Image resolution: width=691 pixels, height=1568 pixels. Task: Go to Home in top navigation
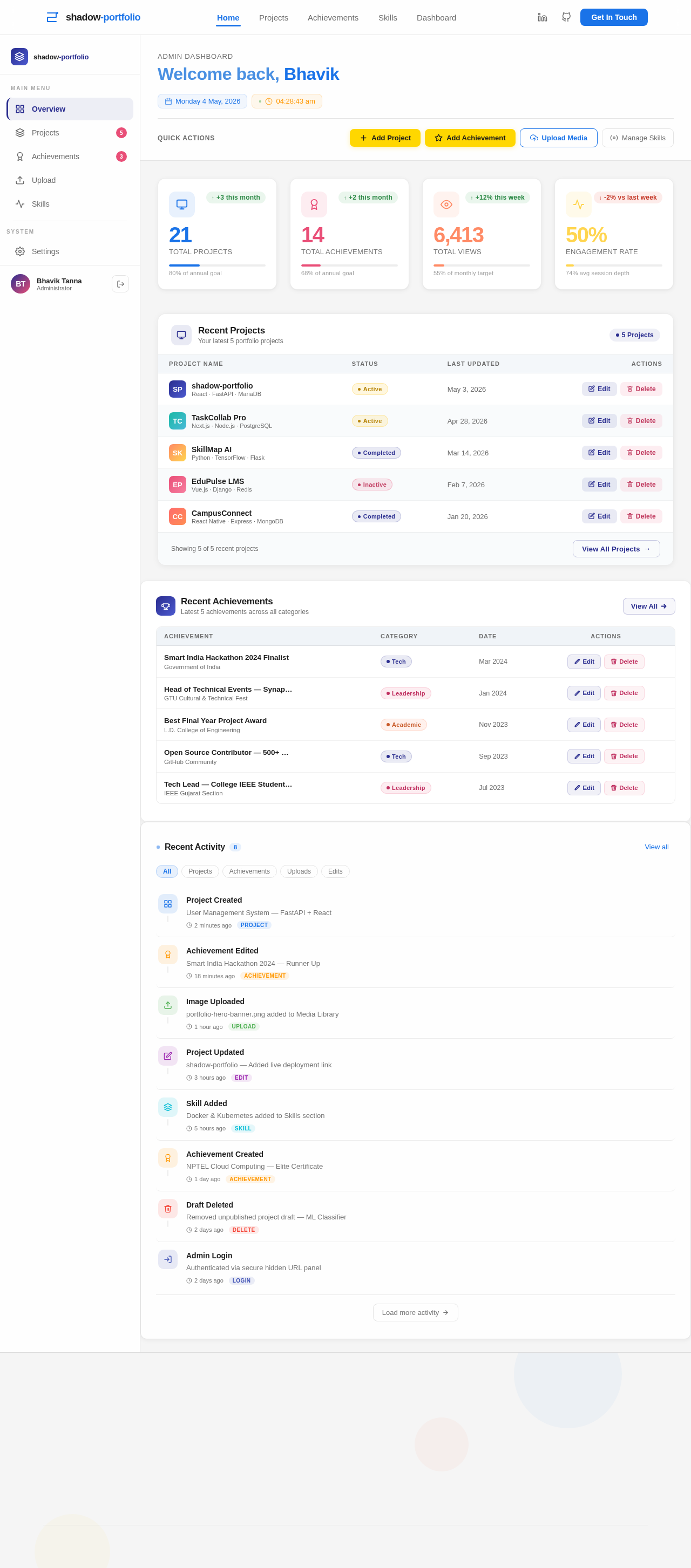point(228,18)
